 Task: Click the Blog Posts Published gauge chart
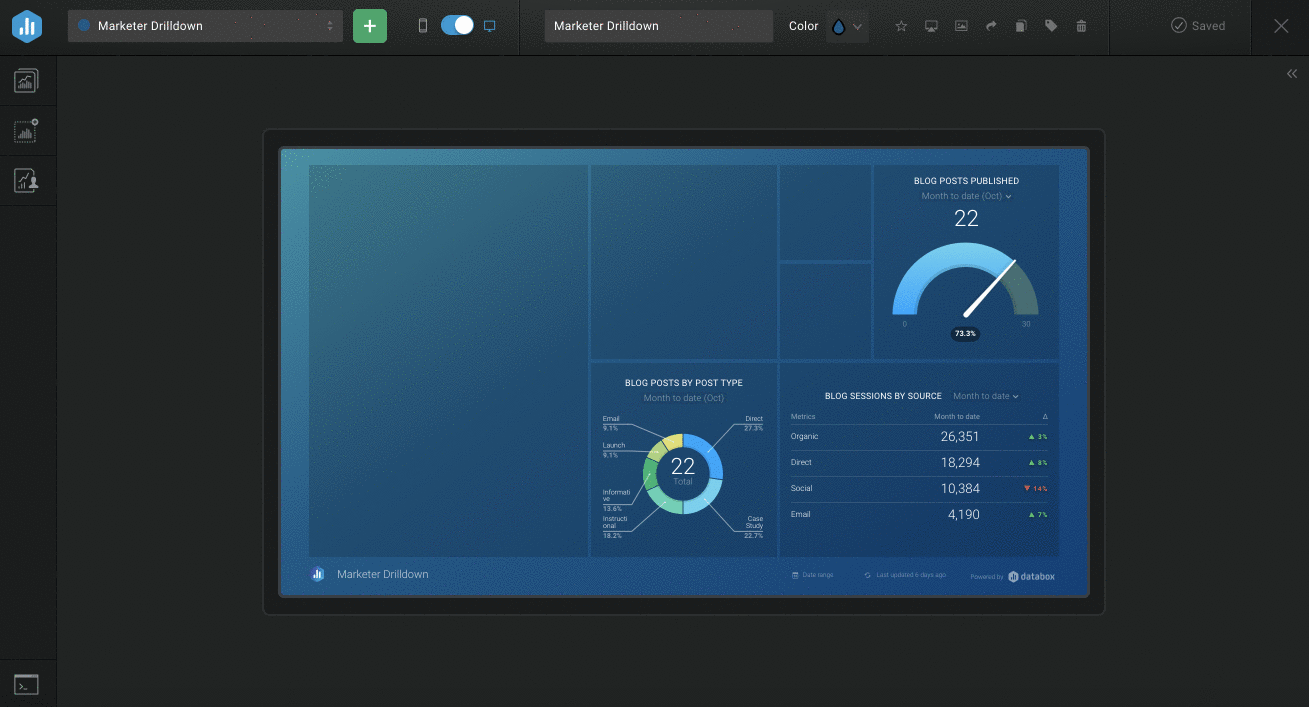click(x=965, y=285)
